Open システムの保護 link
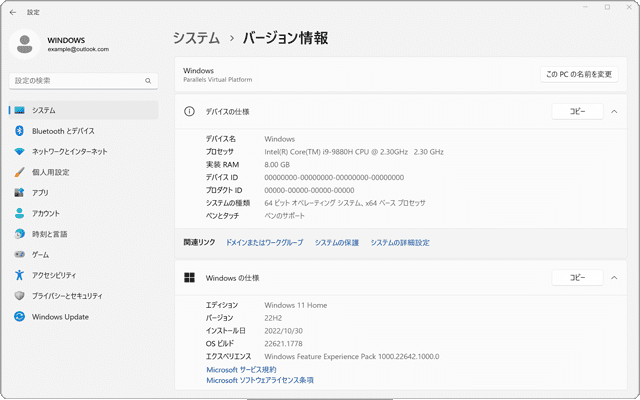Image resolution: width=640 pixels, height=400 pixels. 337,242
